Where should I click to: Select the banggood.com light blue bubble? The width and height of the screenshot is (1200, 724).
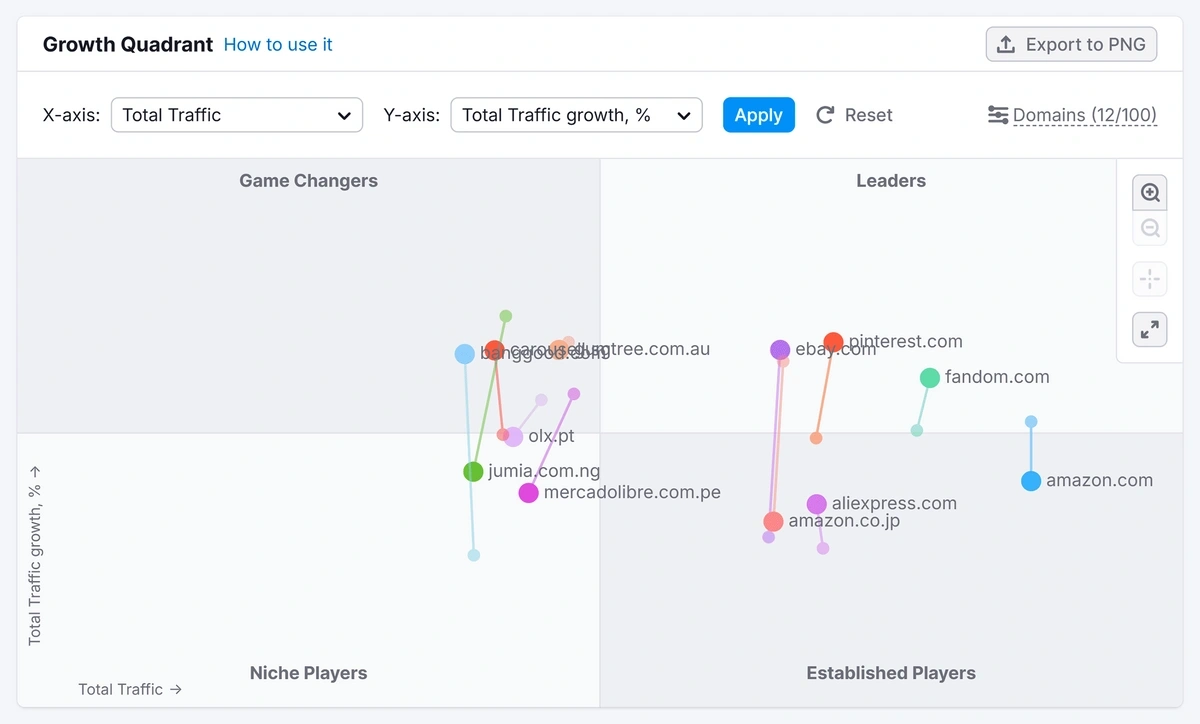pyautogui.click(x=465, y=354)
